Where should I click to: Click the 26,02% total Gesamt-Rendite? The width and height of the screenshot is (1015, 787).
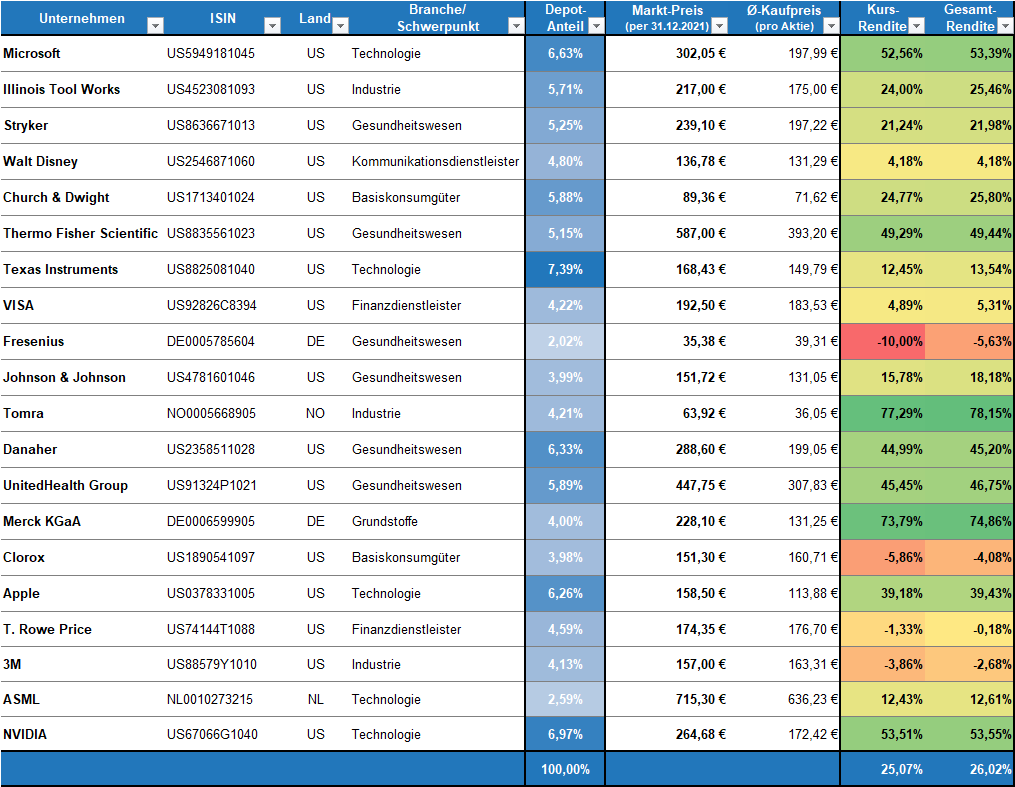click(990, 770)
